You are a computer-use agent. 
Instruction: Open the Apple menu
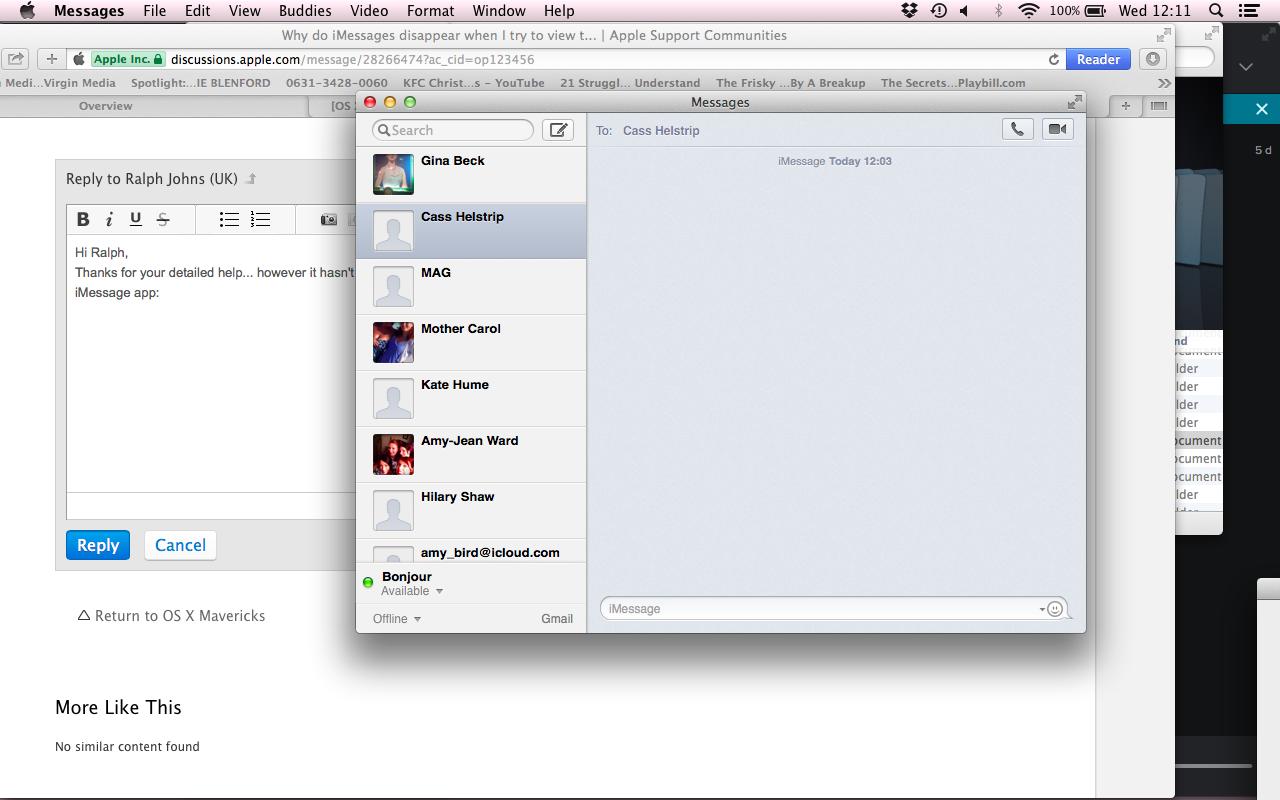coord(27,11)
